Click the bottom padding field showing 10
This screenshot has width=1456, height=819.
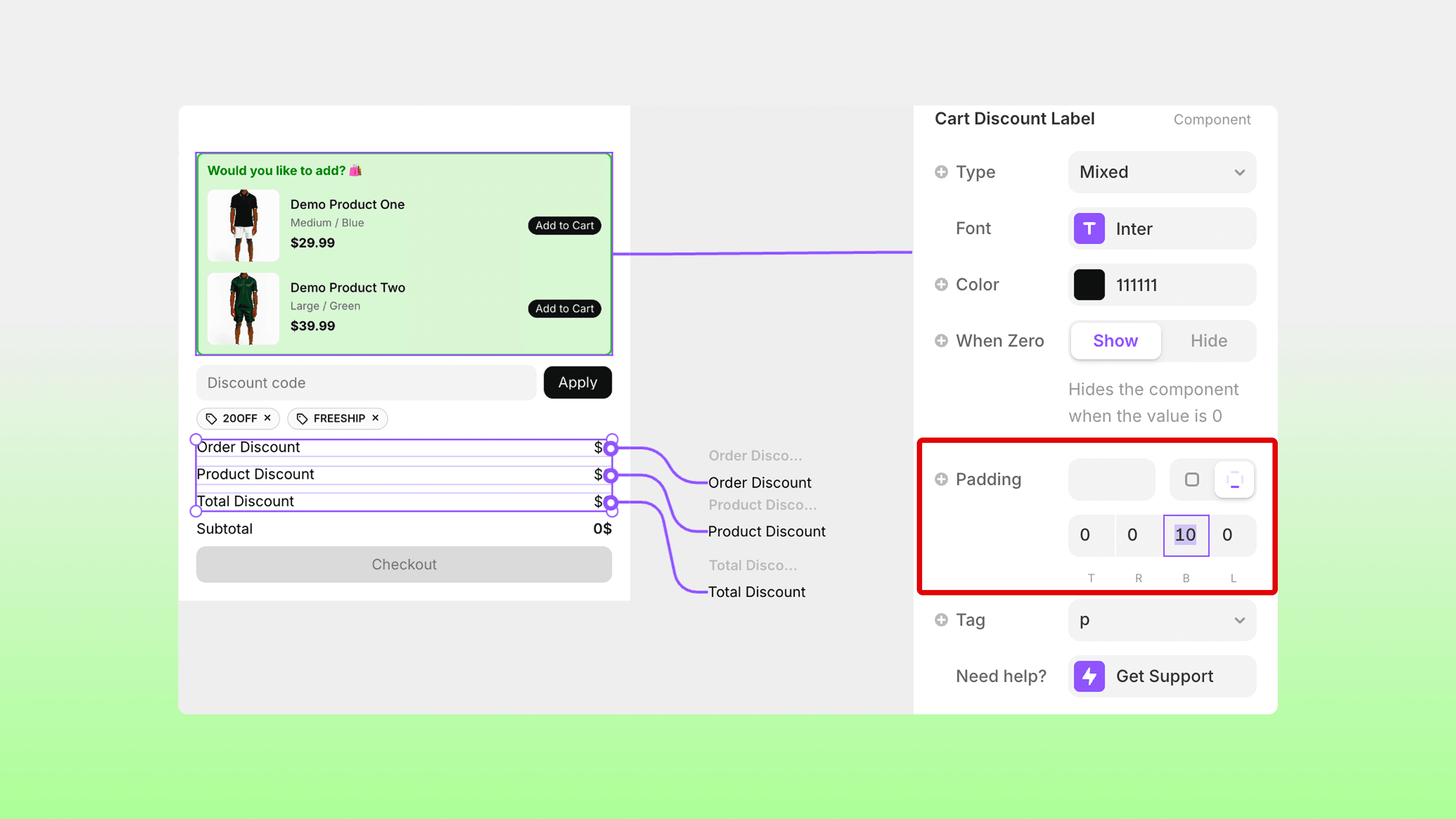coord(1185,535)
